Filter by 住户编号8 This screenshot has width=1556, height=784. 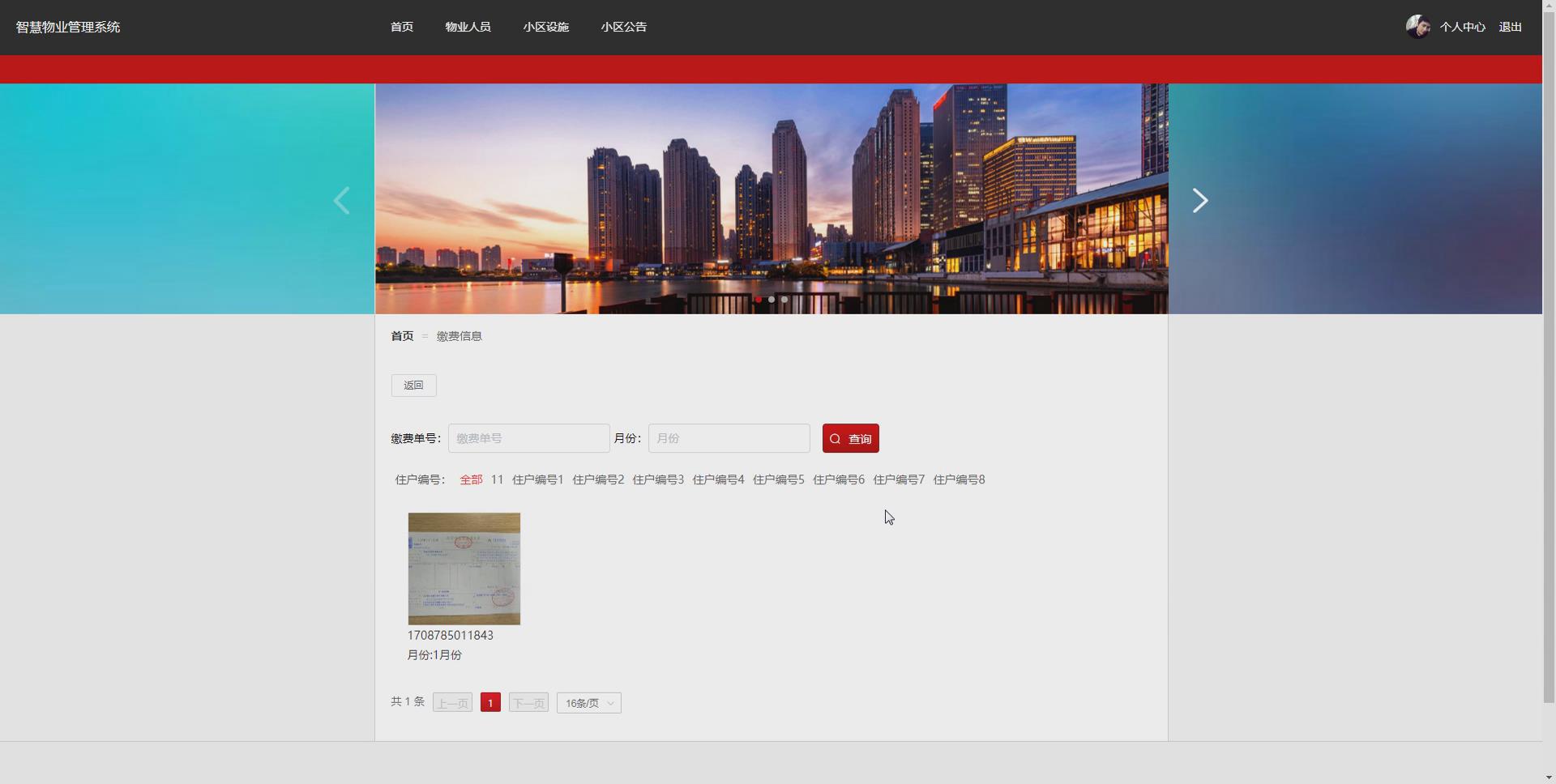coord(959,479)
